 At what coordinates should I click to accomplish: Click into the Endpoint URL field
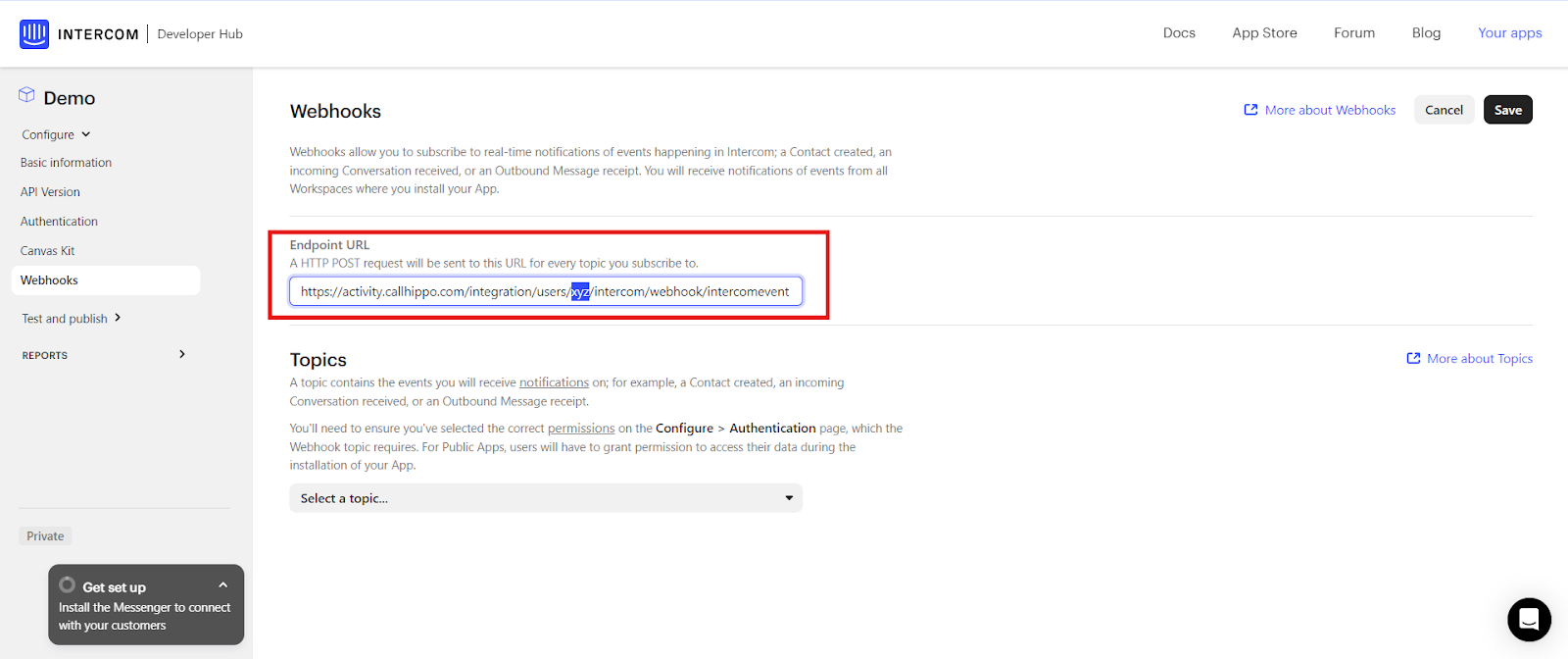pos(546,291)
